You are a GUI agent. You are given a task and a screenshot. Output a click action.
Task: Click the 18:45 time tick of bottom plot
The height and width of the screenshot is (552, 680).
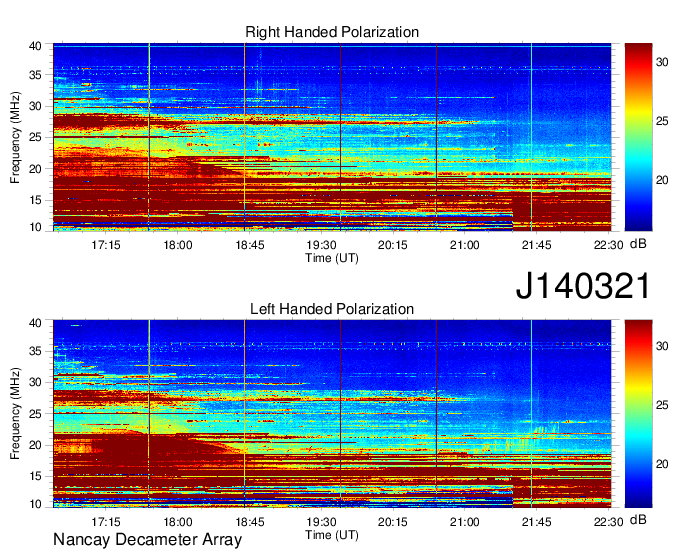[249, 522]
